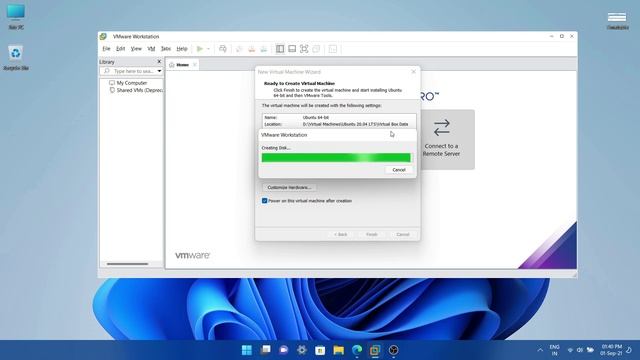Screen dimensions: 640x360
Task: Open Microsoft Edge from taskbar
Action: (x=357, y=350)
